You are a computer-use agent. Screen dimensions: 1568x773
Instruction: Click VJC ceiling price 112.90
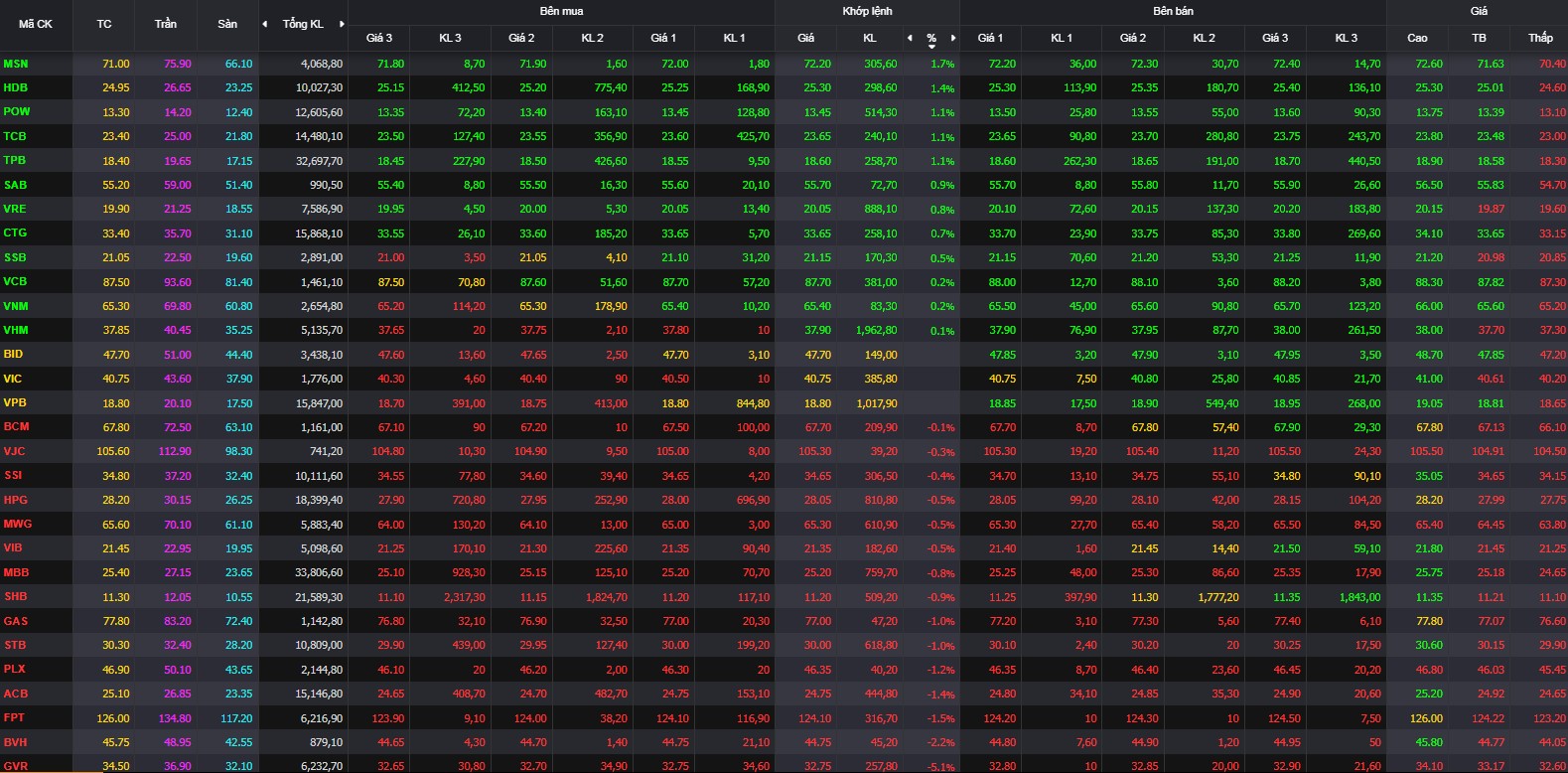point(175,451)
